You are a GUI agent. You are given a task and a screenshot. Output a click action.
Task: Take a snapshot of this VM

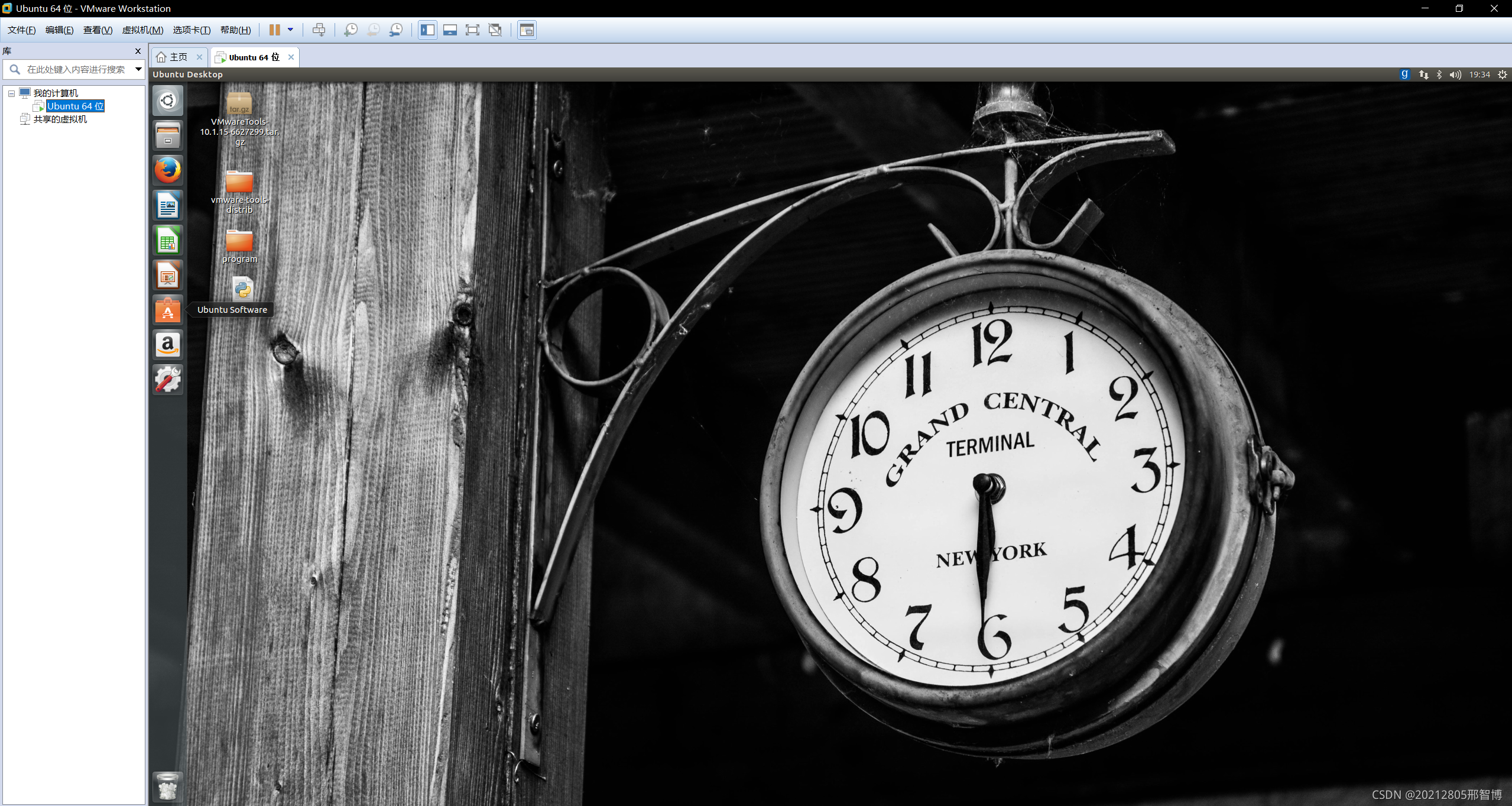click(351, 30)
